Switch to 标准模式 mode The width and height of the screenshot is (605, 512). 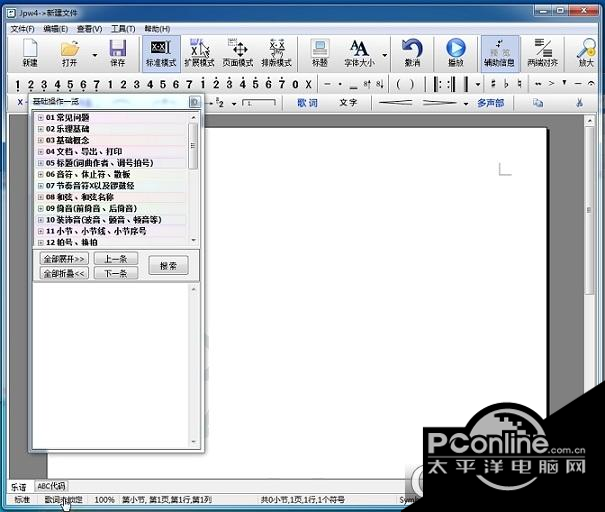tap(161, 53)
